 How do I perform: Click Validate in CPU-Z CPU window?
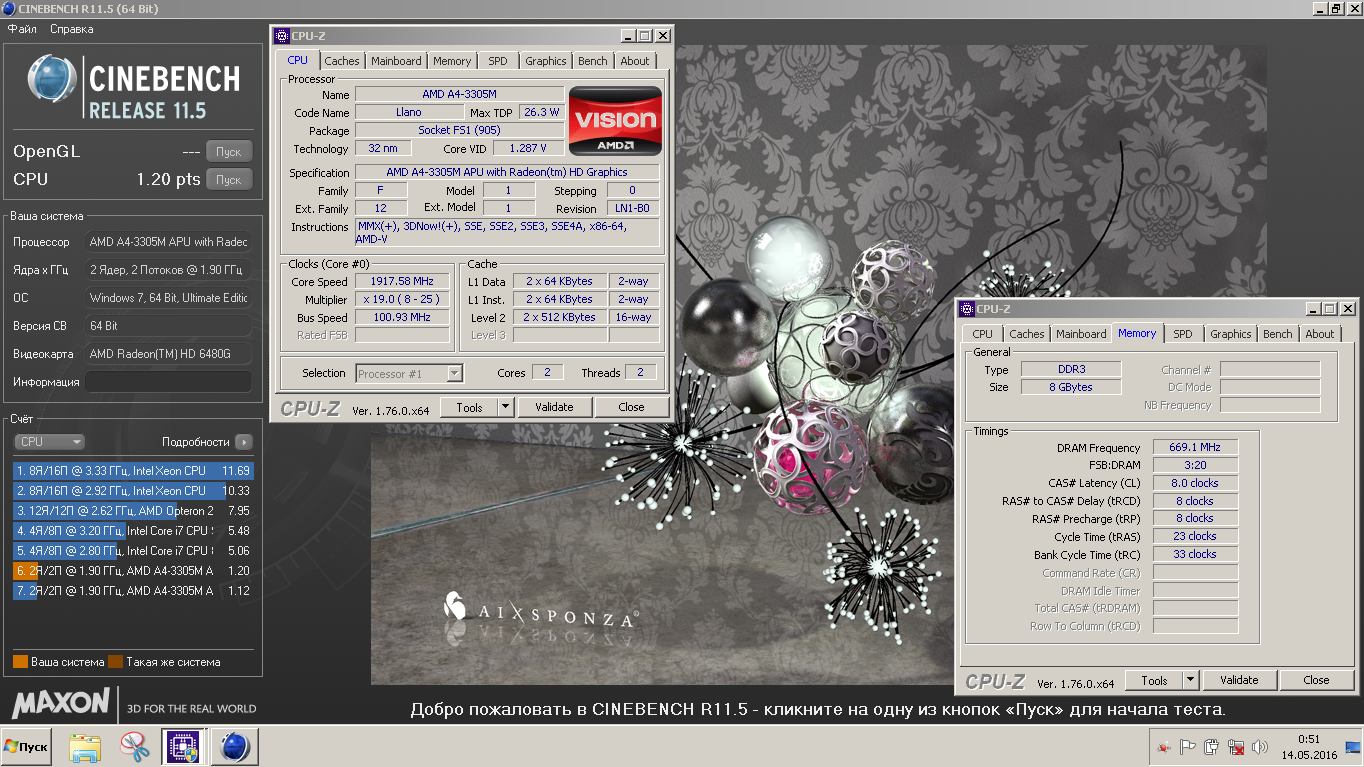[554, 407]
